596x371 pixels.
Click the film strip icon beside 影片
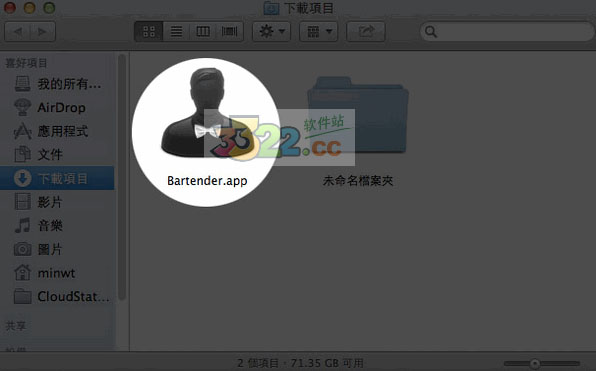[x=22, y=202]
